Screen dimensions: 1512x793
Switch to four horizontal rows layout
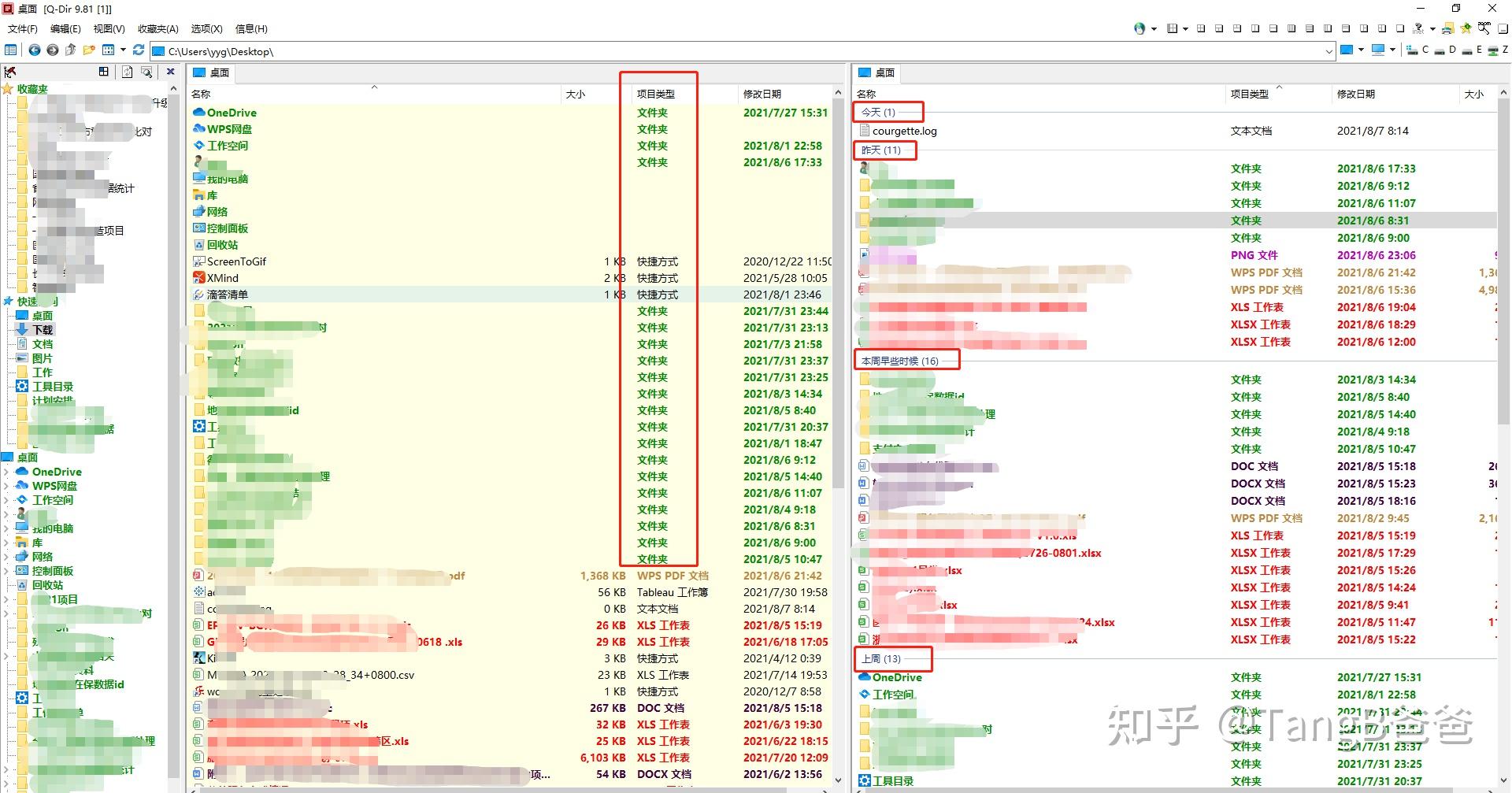[1310, 28]
